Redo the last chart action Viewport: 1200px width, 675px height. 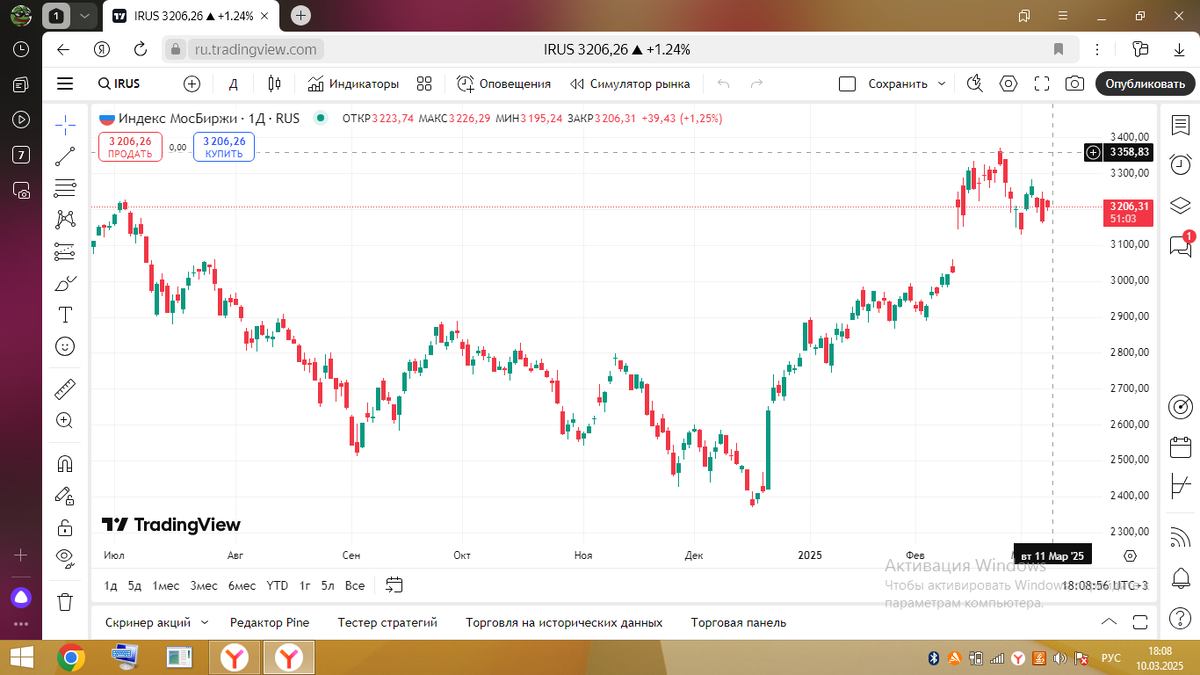pyautogui.click(x=757, y=84)
